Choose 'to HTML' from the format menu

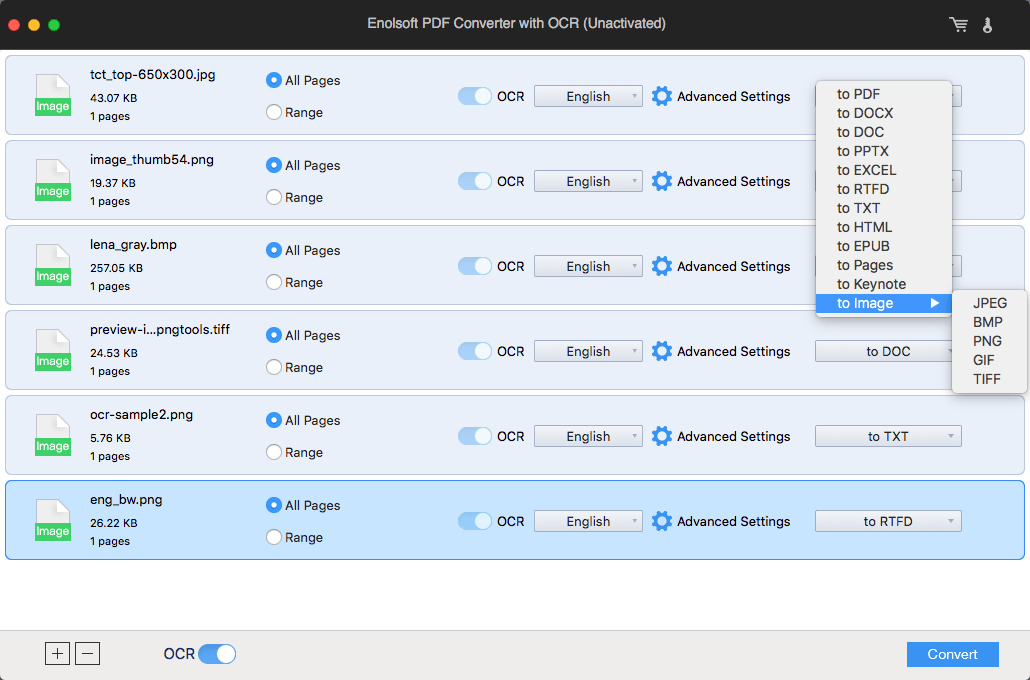pyautogui.click(x=884, y=227)
